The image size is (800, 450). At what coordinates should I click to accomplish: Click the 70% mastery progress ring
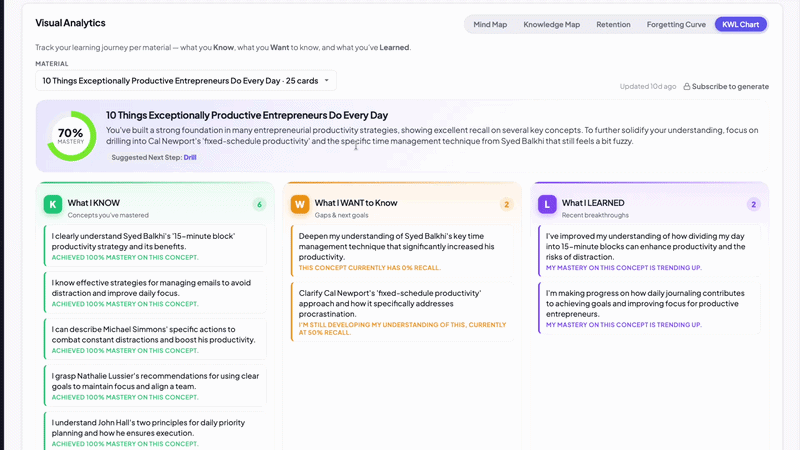[71, 136]
